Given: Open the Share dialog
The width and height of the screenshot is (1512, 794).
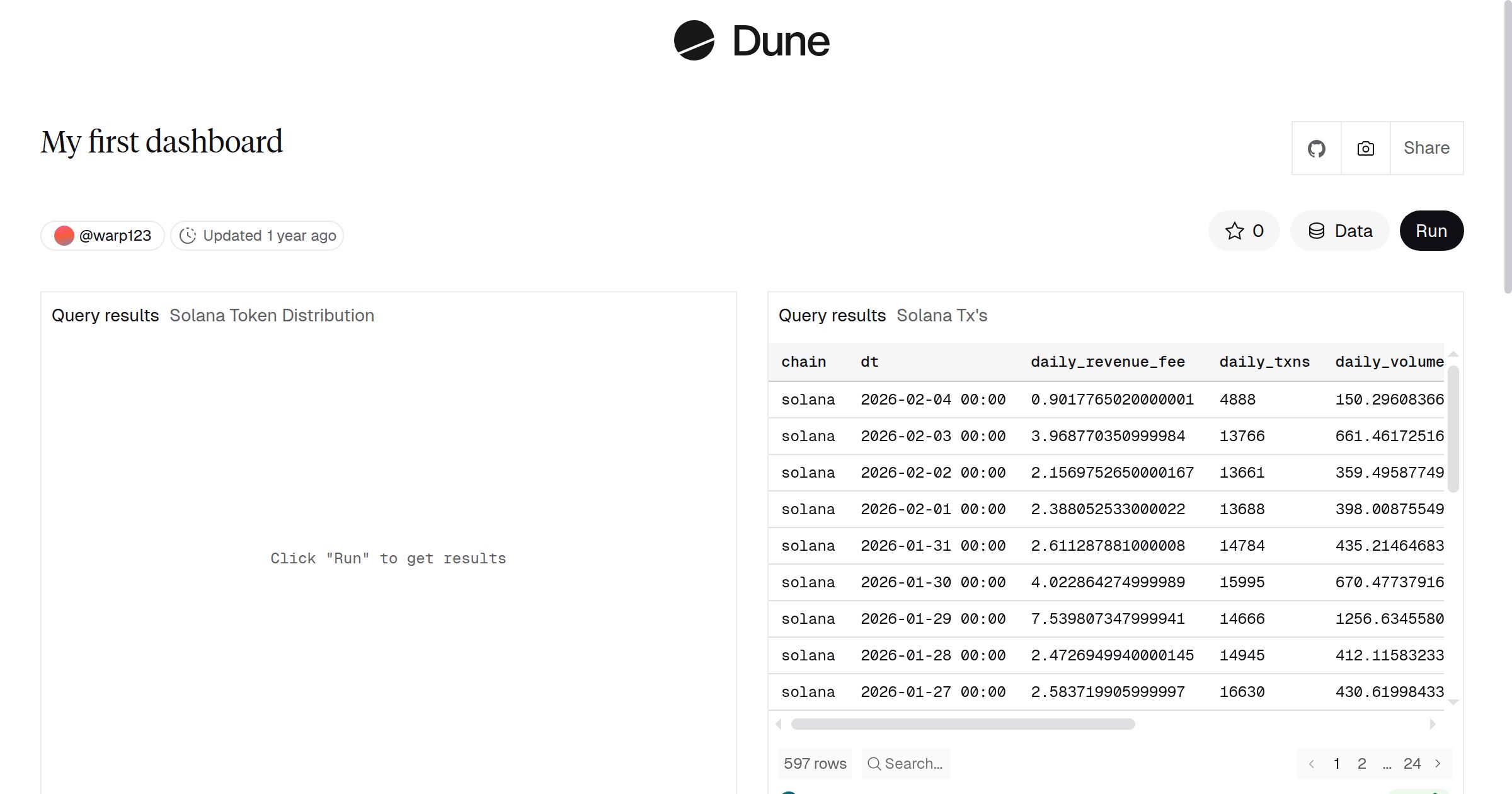Looking at the screenshot, I should coord(1426,147).
